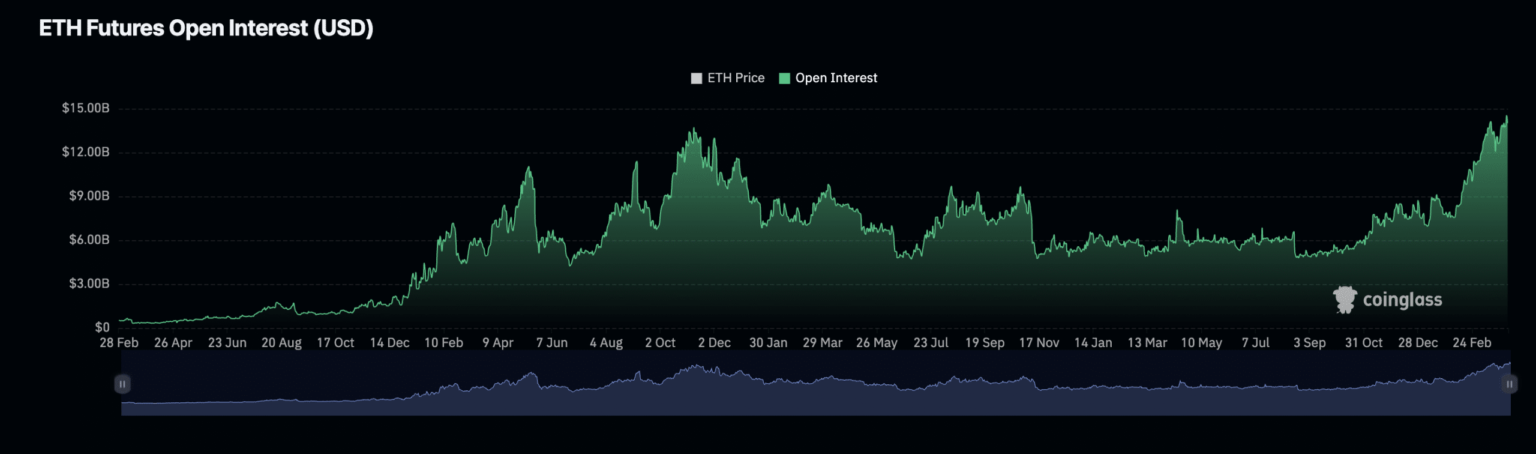Grab the right range slider handle
1536x454 pixels.
(1510, 384)
